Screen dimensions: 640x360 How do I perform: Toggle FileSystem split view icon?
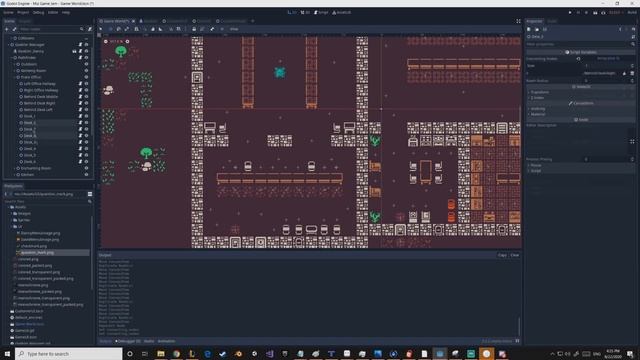(x=90, y=194)
